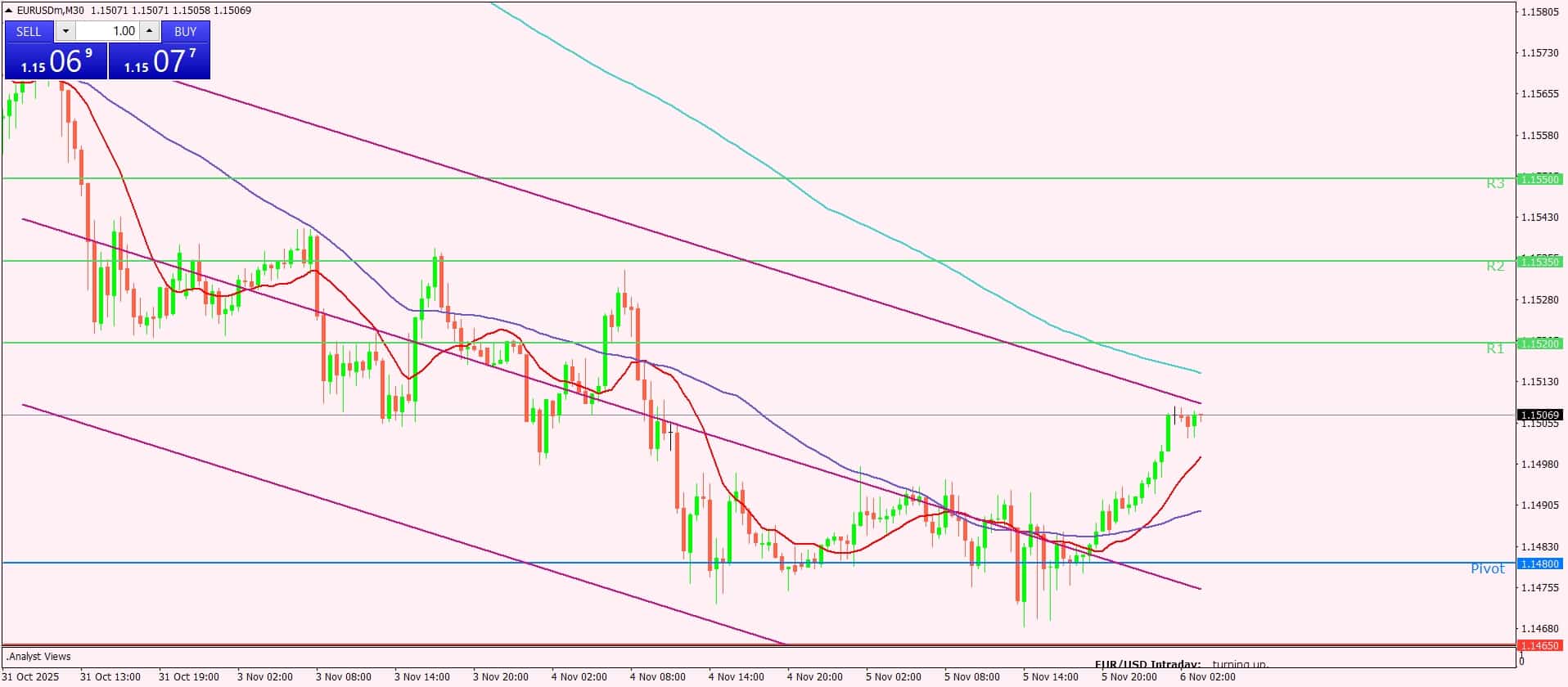Viewport: 1568px width, 687px height.
Task: Click the 1.14980 price scale value
Action: coord(1539,465)
